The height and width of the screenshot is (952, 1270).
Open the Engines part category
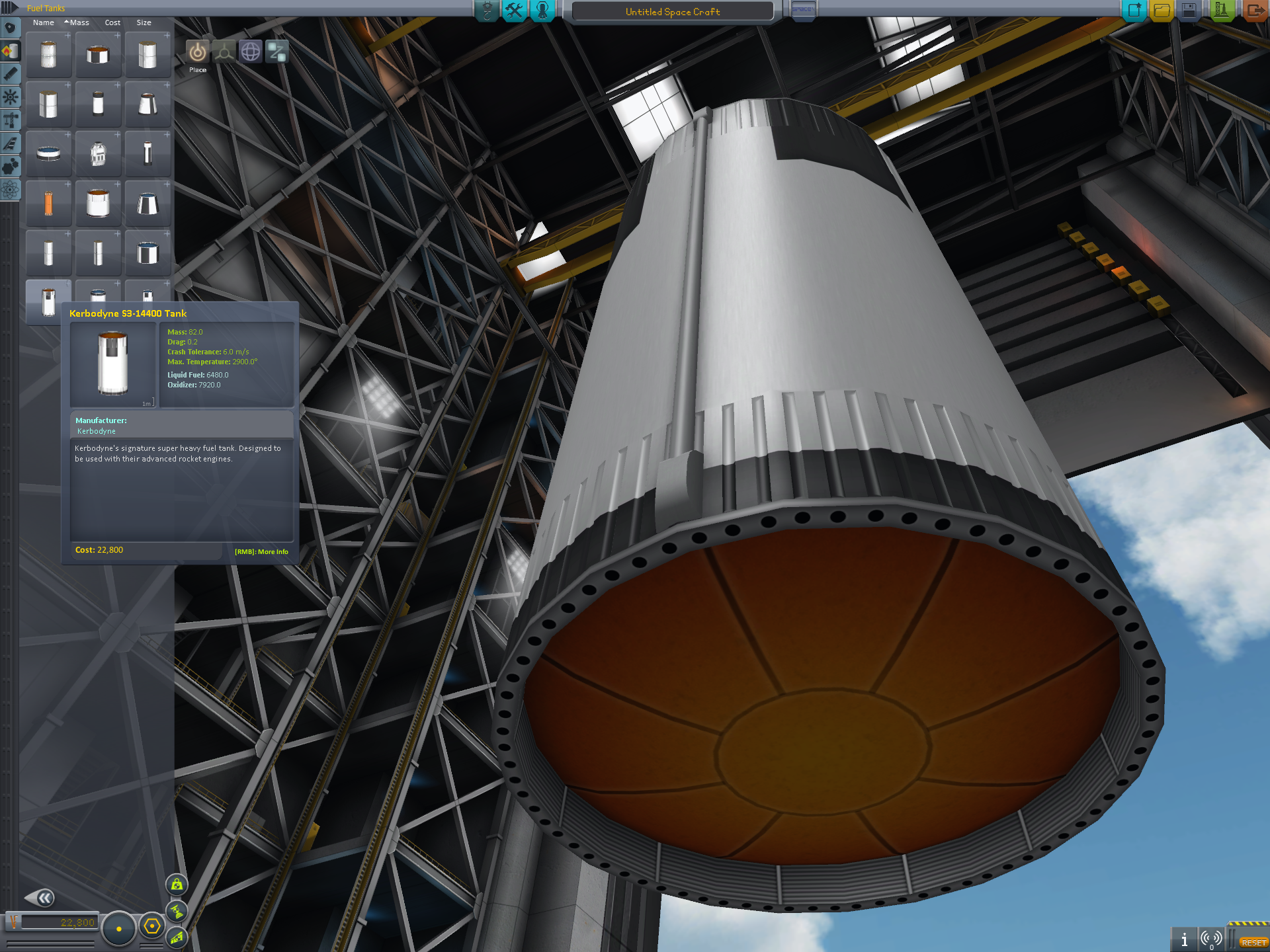[x=10, y=75]
